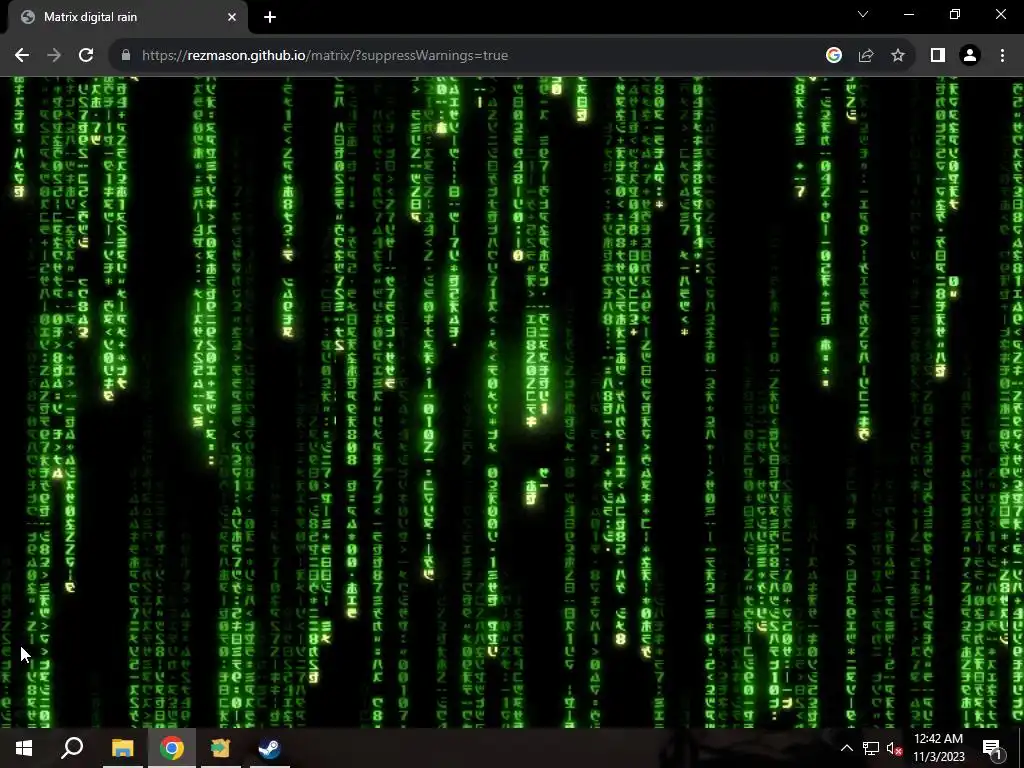Bookmark this tab with the star icon

(x=898, y=56)
